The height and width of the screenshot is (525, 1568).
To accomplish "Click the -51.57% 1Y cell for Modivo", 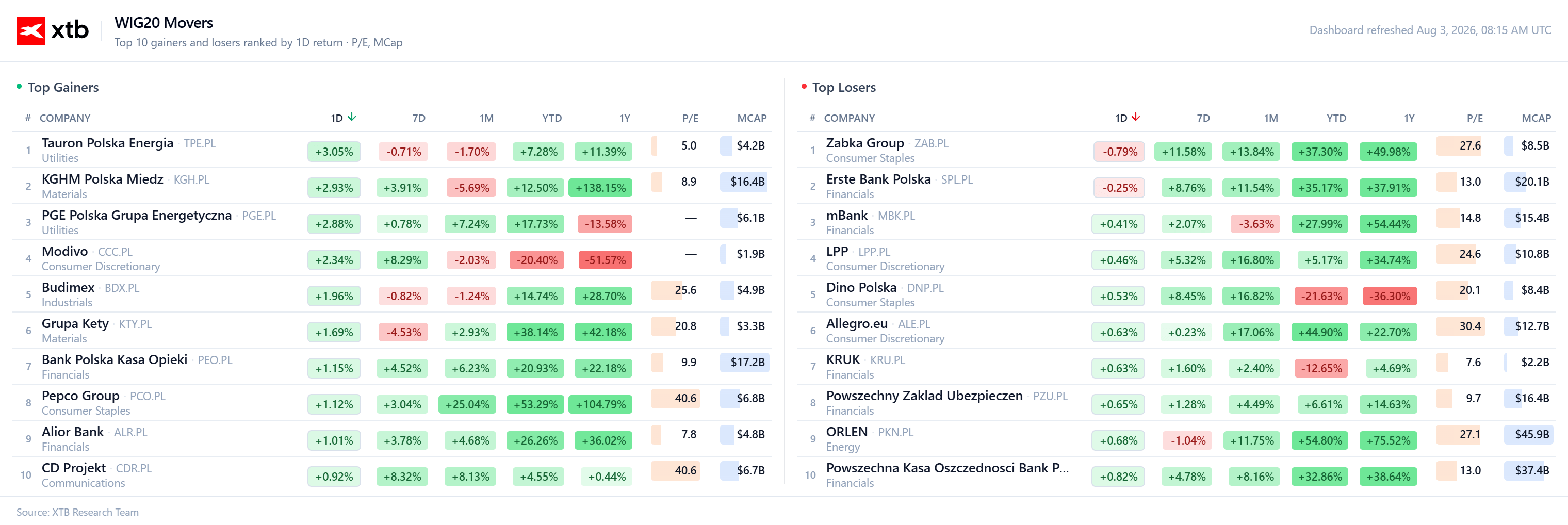I will click(x=605, y=260).
